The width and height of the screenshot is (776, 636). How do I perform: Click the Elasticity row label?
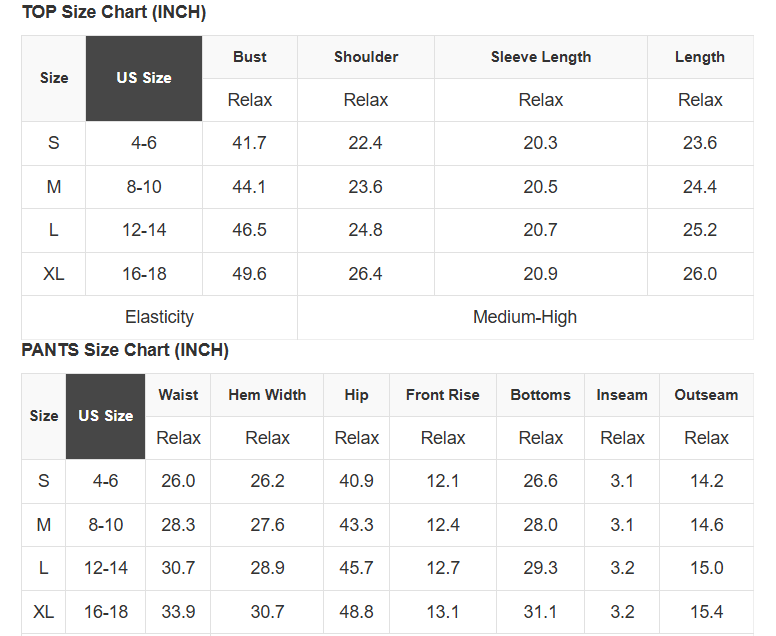pos(159,317)
